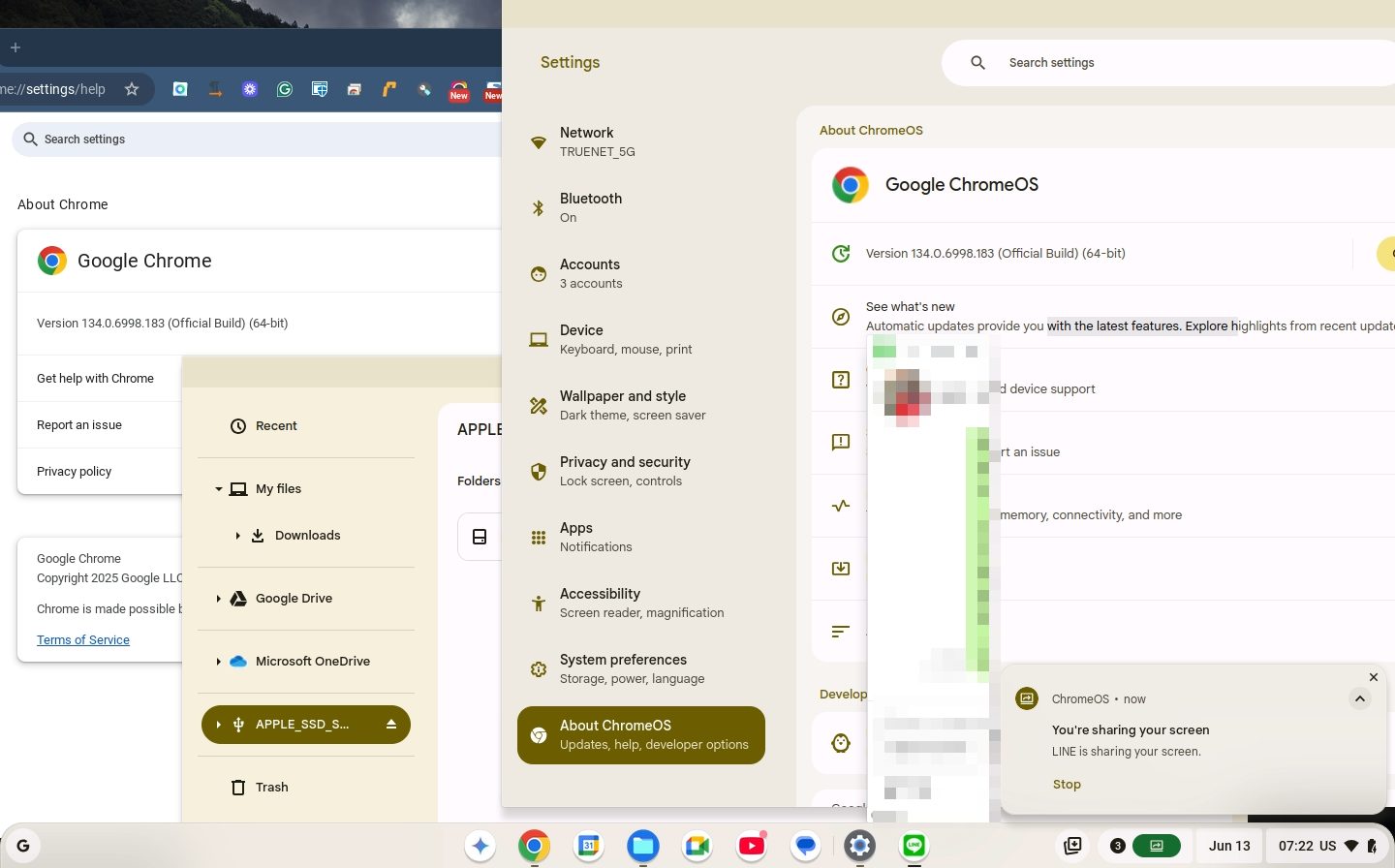Image resolution: width=1395 pixels, height=868 pixels.
Task: Open Privacy and security settings
Action: tap(641, 472)
